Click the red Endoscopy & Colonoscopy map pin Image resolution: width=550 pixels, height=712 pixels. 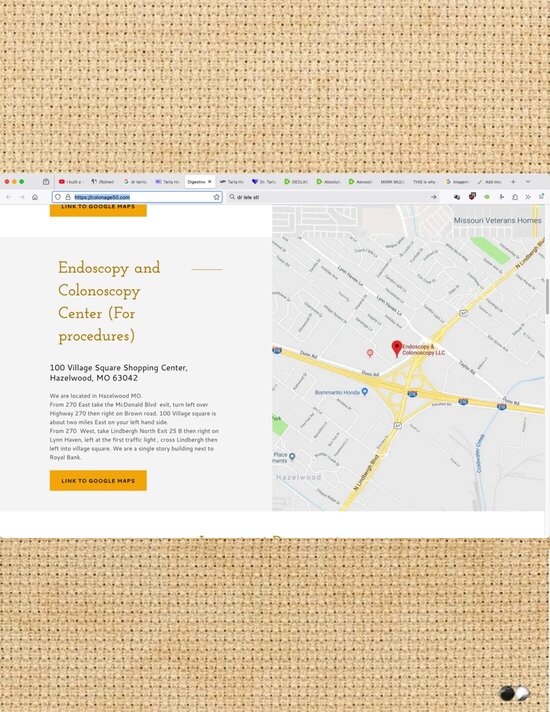[x=397, y=348]
